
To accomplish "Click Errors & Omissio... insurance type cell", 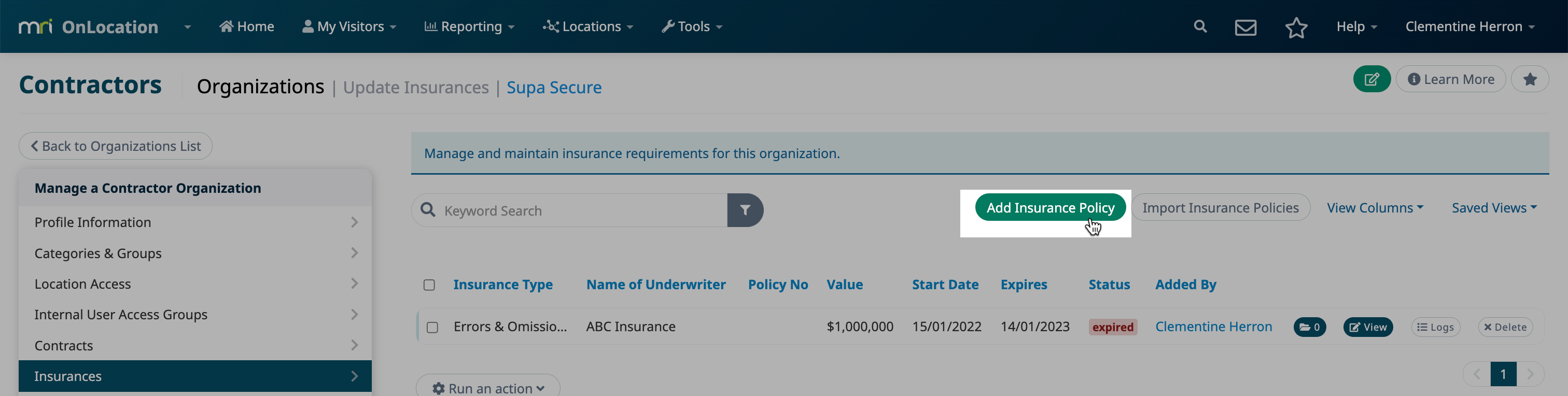I will pos(510,327).
